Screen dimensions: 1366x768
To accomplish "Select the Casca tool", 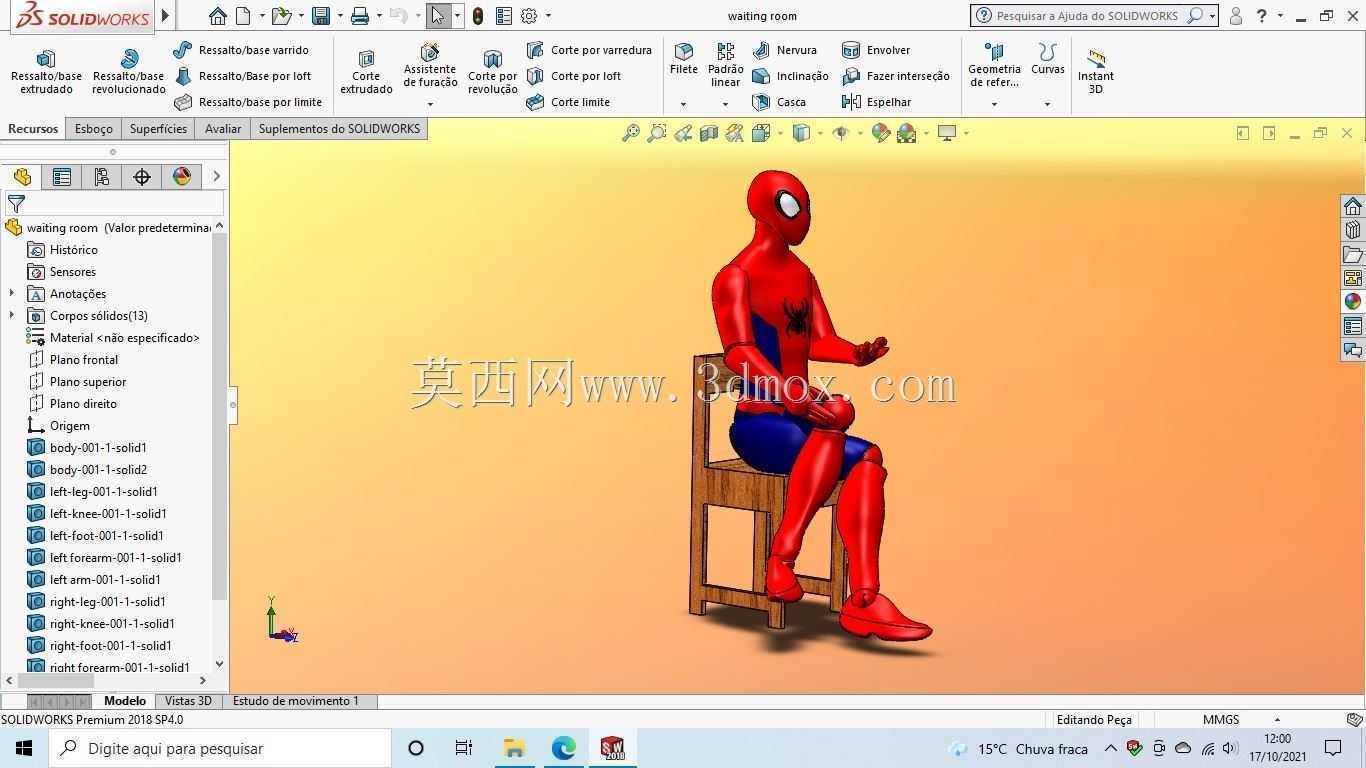I will [x=779, y=102].
